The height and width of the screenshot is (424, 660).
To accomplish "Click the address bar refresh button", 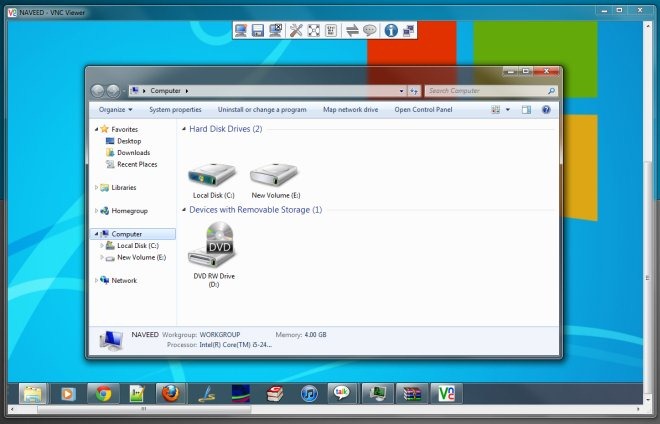I will pos(414,91).
